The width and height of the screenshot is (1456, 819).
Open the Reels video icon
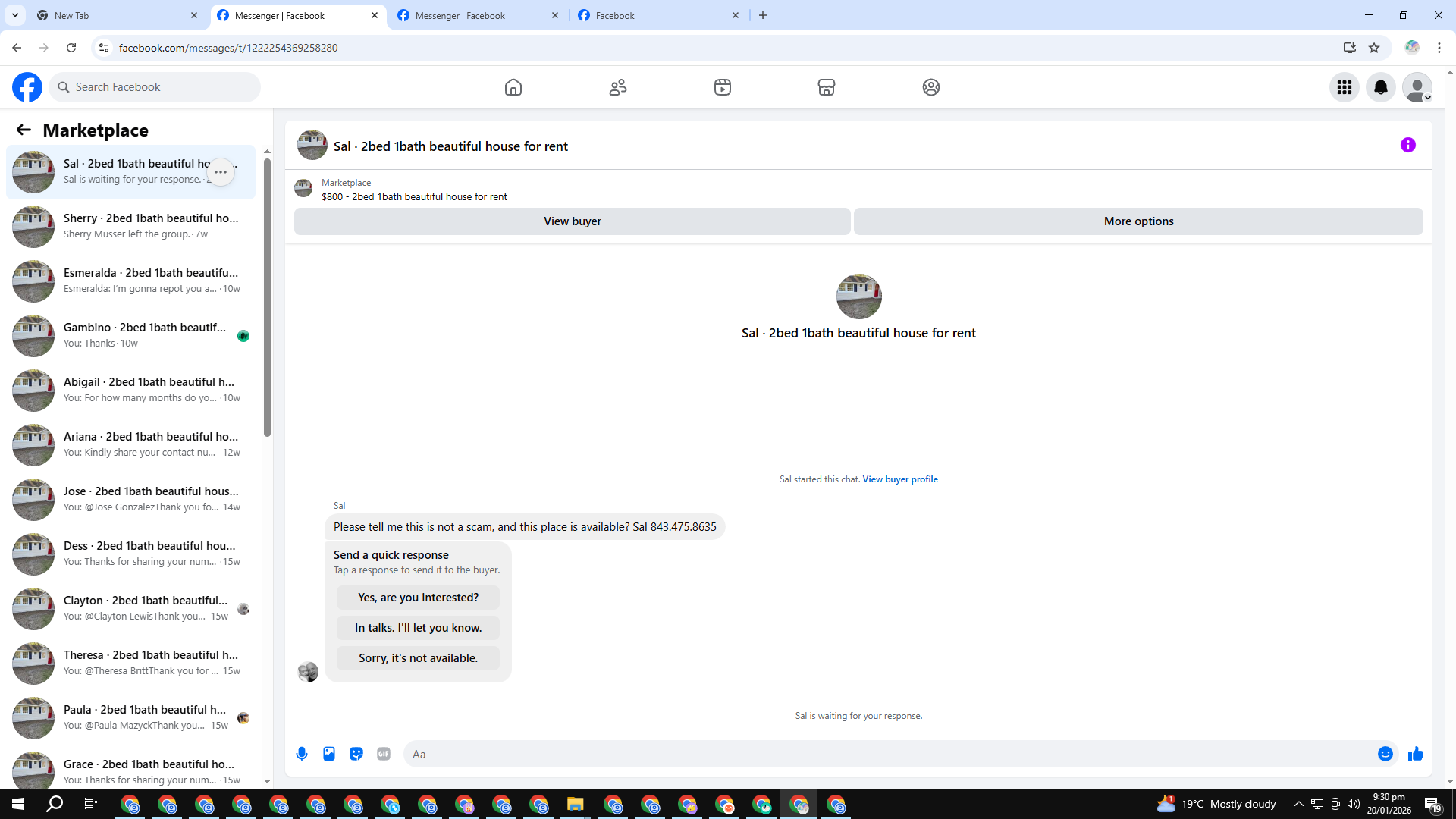[723, 87]
